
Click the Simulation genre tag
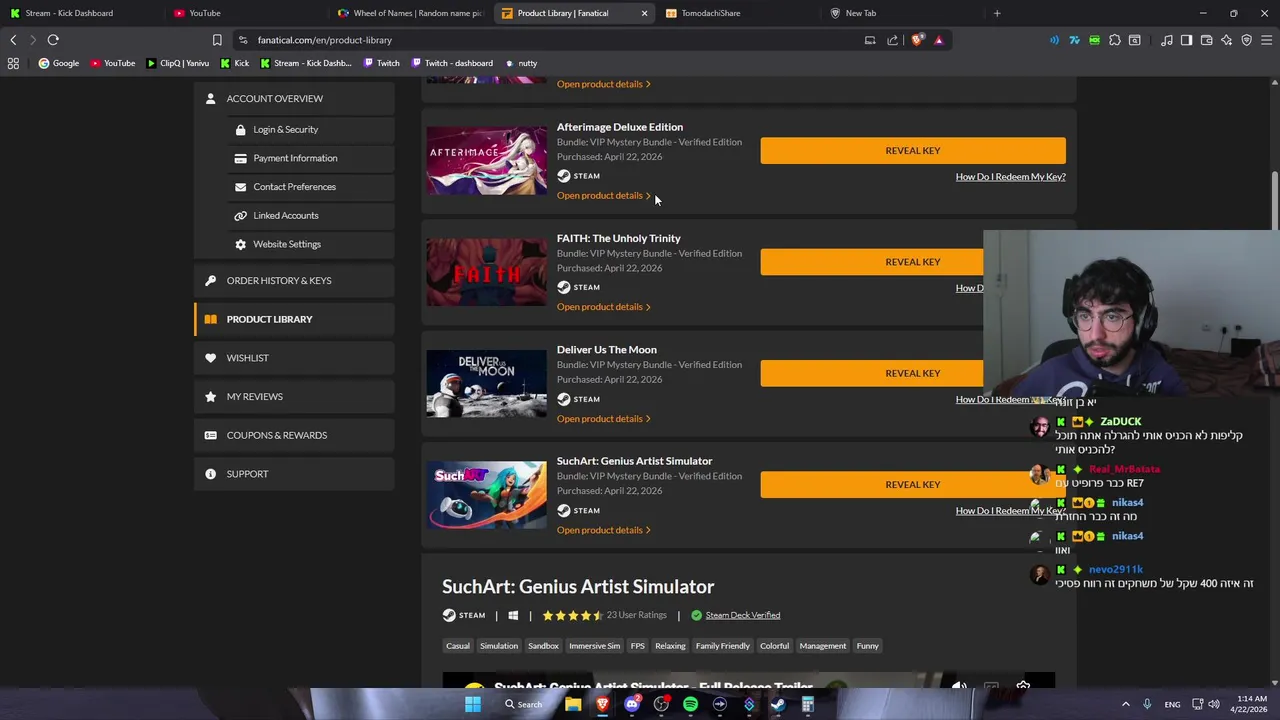[498, 646]
